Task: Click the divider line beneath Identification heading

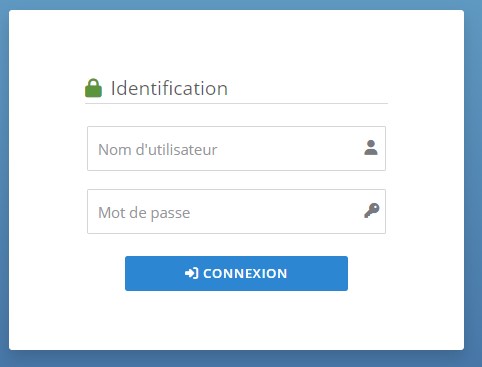Action: [236, 103]
